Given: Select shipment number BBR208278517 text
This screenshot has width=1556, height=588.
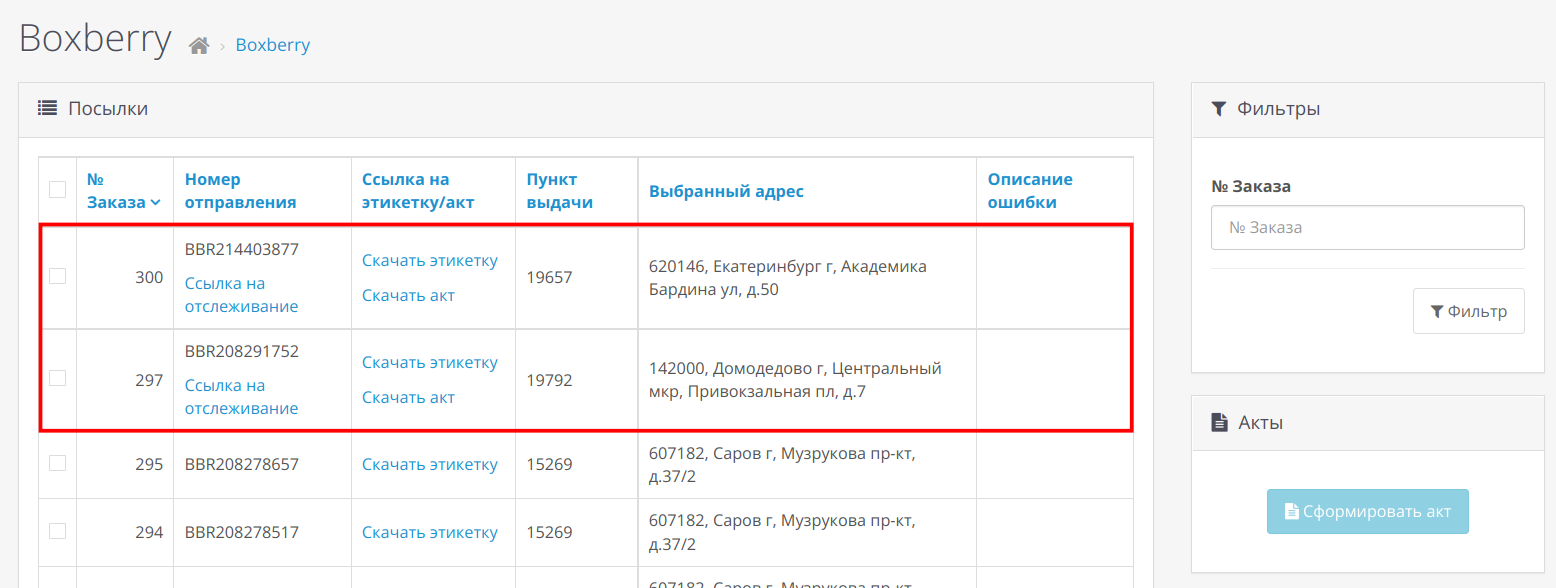Looking at the screenshot, I should tap(242, 532).
